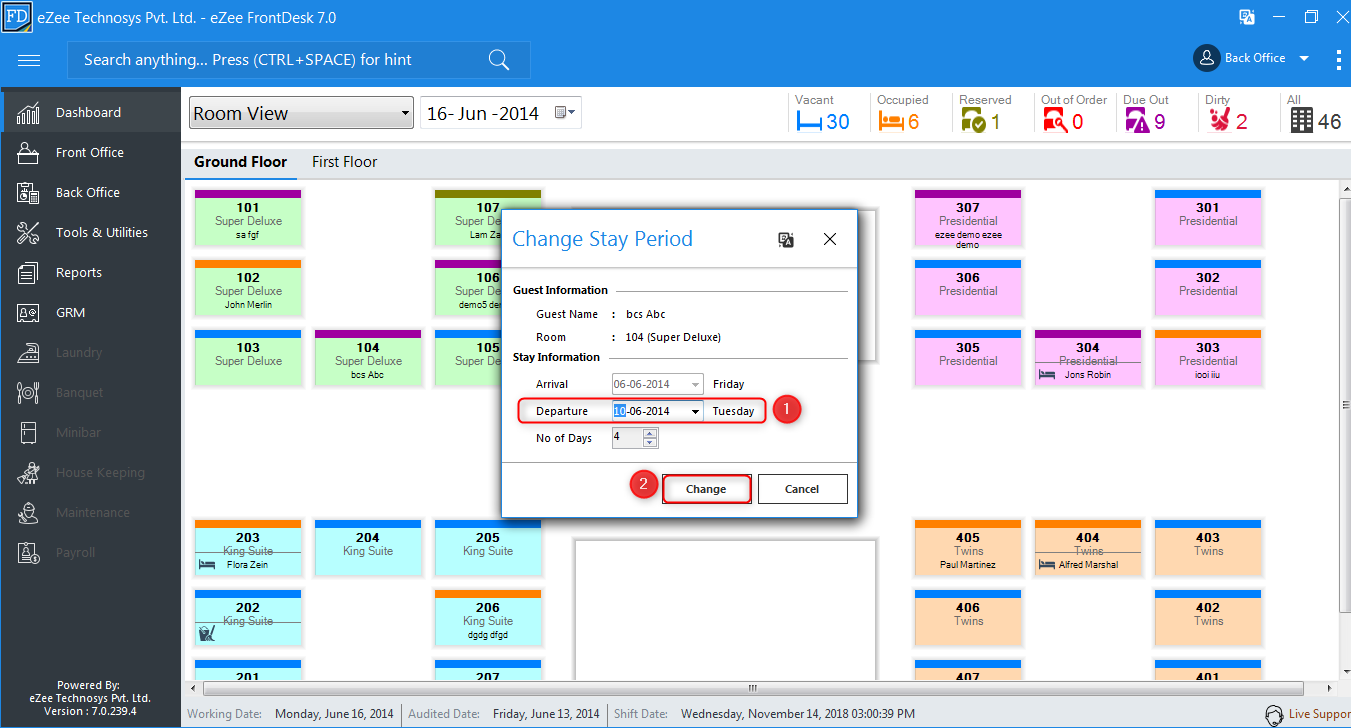Click the All rooms building icon
Screen dimensions: 1351x728
1301,121
